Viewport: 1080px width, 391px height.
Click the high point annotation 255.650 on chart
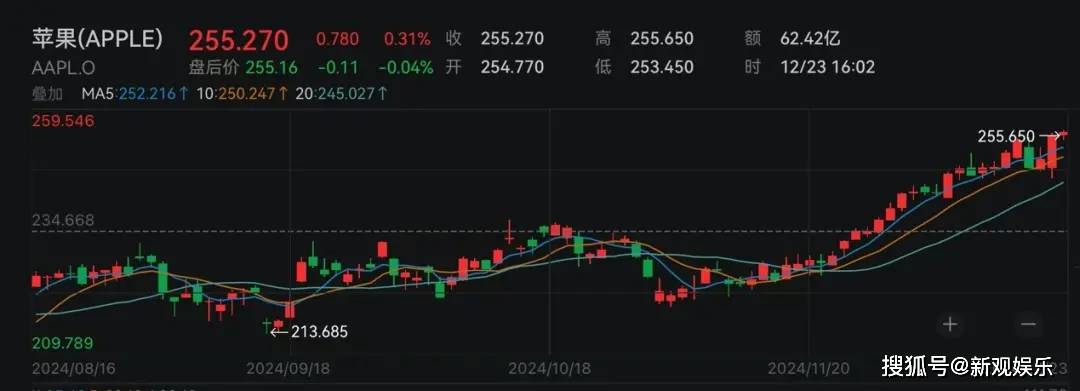tap(1006, 136)
